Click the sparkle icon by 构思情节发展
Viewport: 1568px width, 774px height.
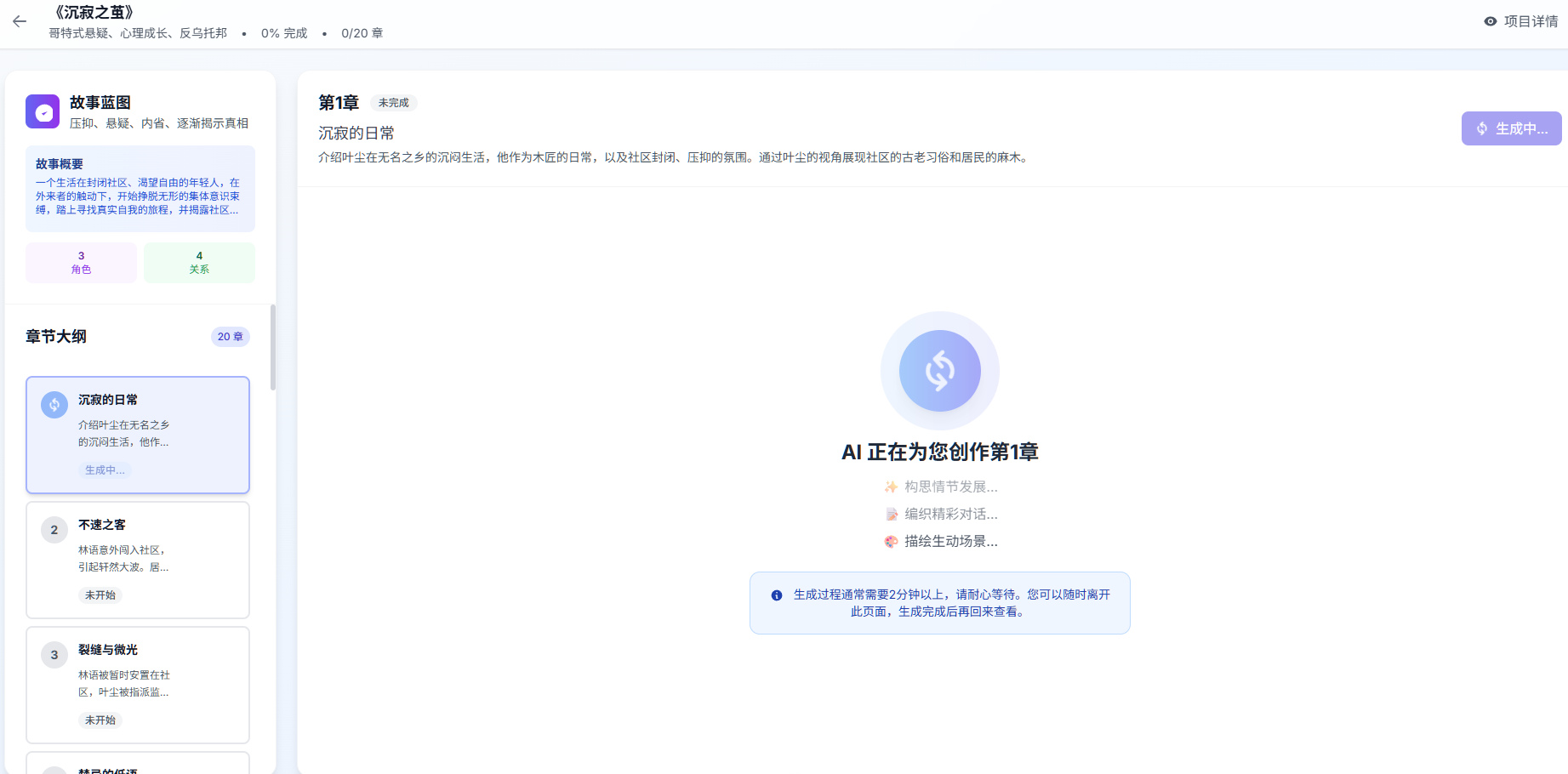point(891,487)
